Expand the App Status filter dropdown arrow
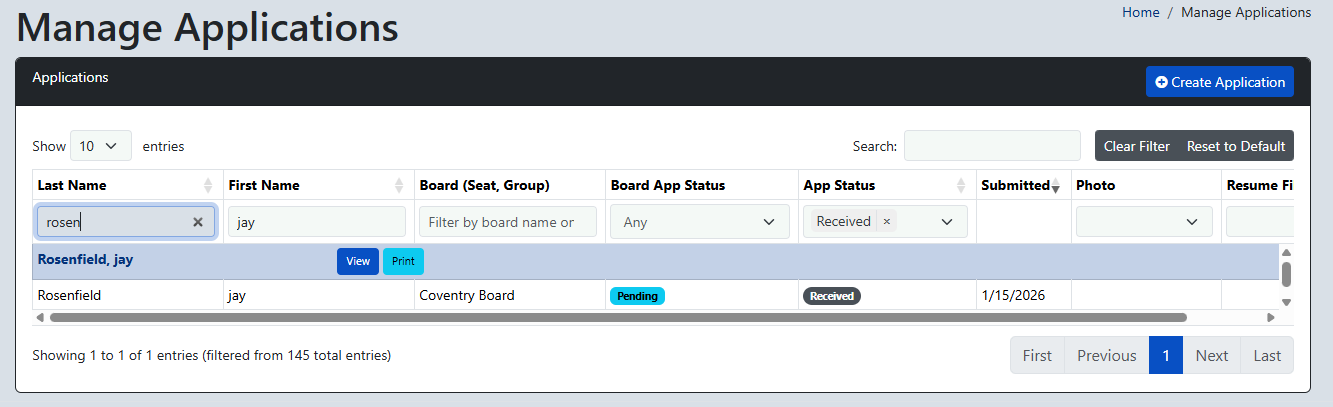 [x=947, y=222]
